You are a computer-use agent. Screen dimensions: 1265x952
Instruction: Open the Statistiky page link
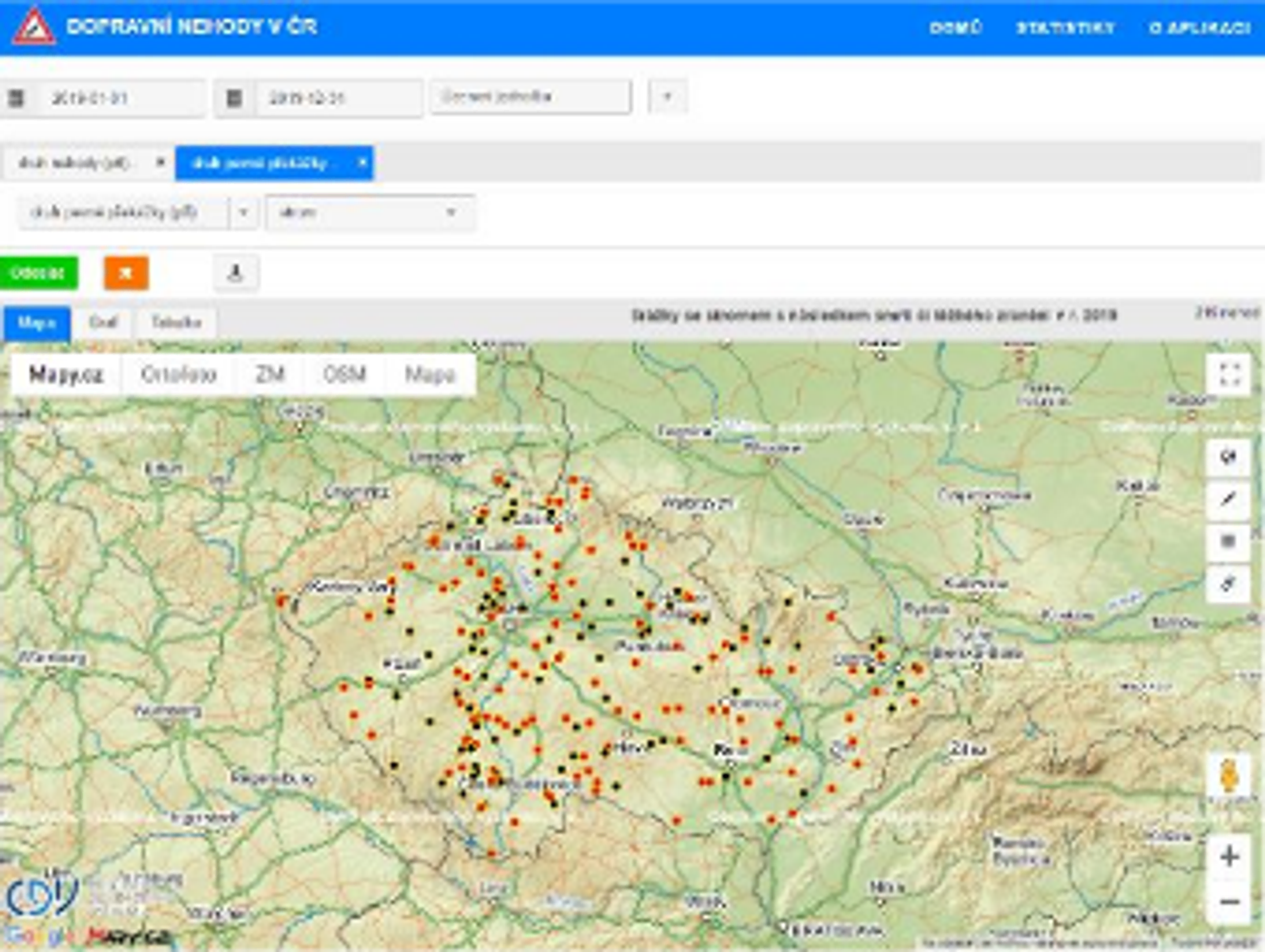[1065, 27]
